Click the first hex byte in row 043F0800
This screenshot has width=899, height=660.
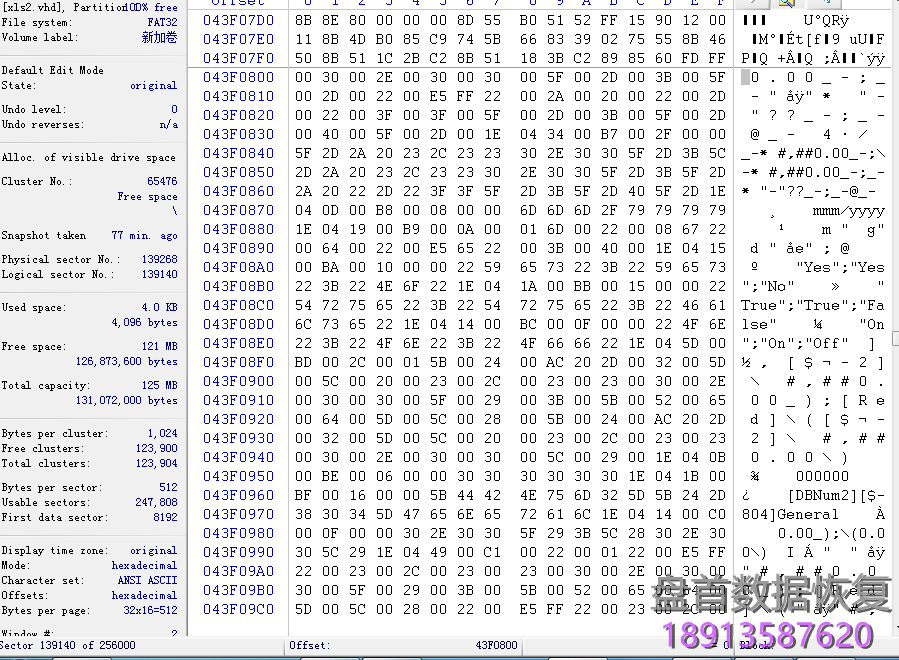304,77
